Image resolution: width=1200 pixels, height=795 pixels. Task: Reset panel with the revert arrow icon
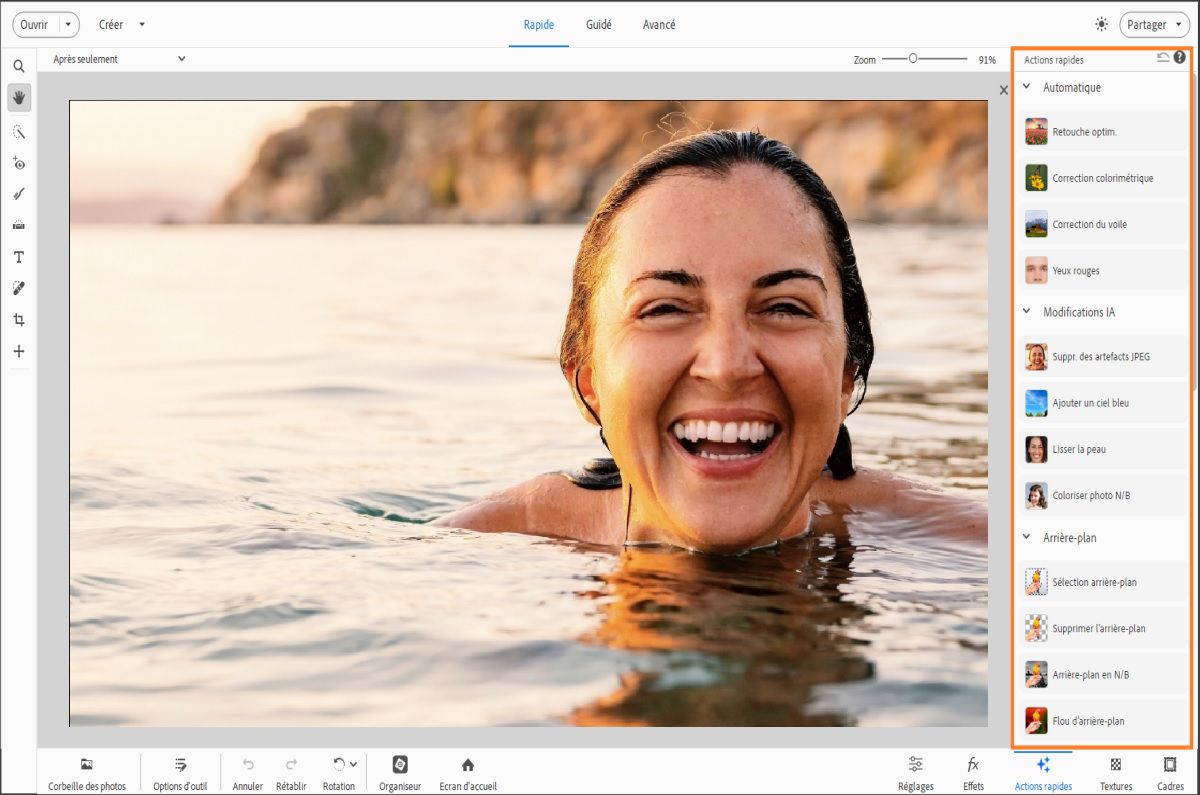coord(1163,58)
